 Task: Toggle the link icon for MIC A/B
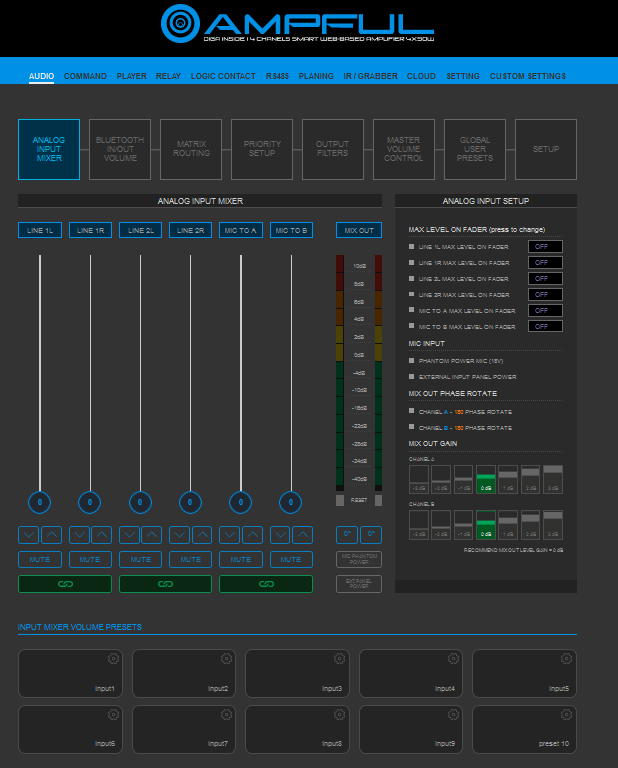266,583
